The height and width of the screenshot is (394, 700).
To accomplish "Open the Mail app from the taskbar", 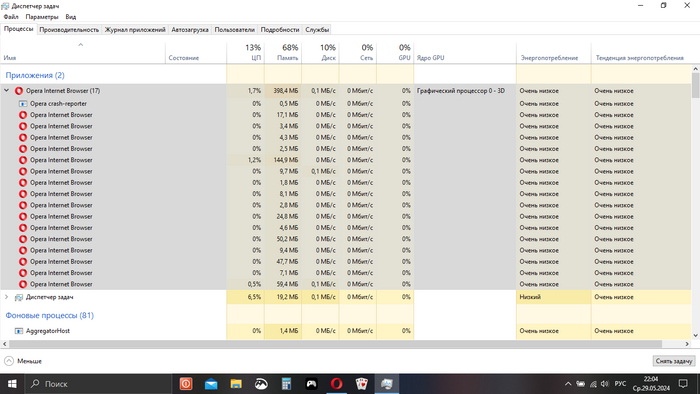I will point(211,384).
